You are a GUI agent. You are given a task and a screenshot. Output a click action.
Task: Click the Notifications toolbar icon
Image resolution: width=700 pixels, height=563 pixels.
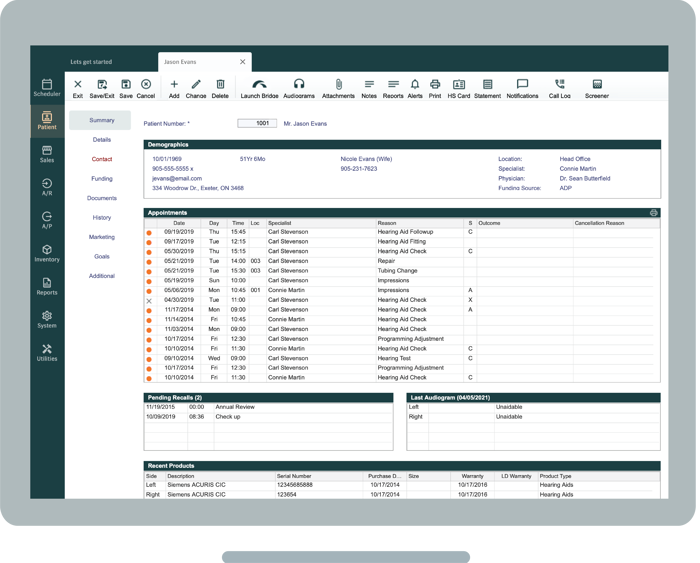pyautogui.click(x=522, y=86)
